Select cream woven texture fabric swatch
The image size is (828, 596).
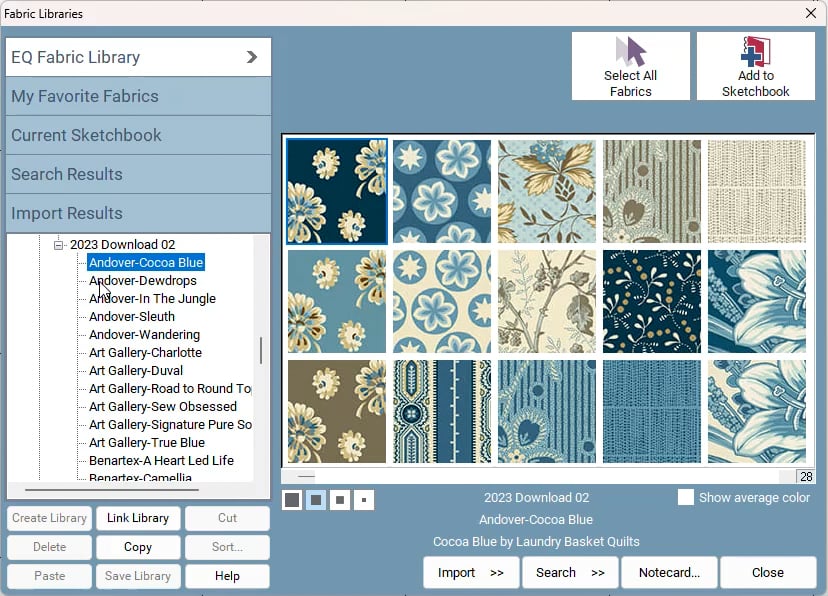pos(757,191)
